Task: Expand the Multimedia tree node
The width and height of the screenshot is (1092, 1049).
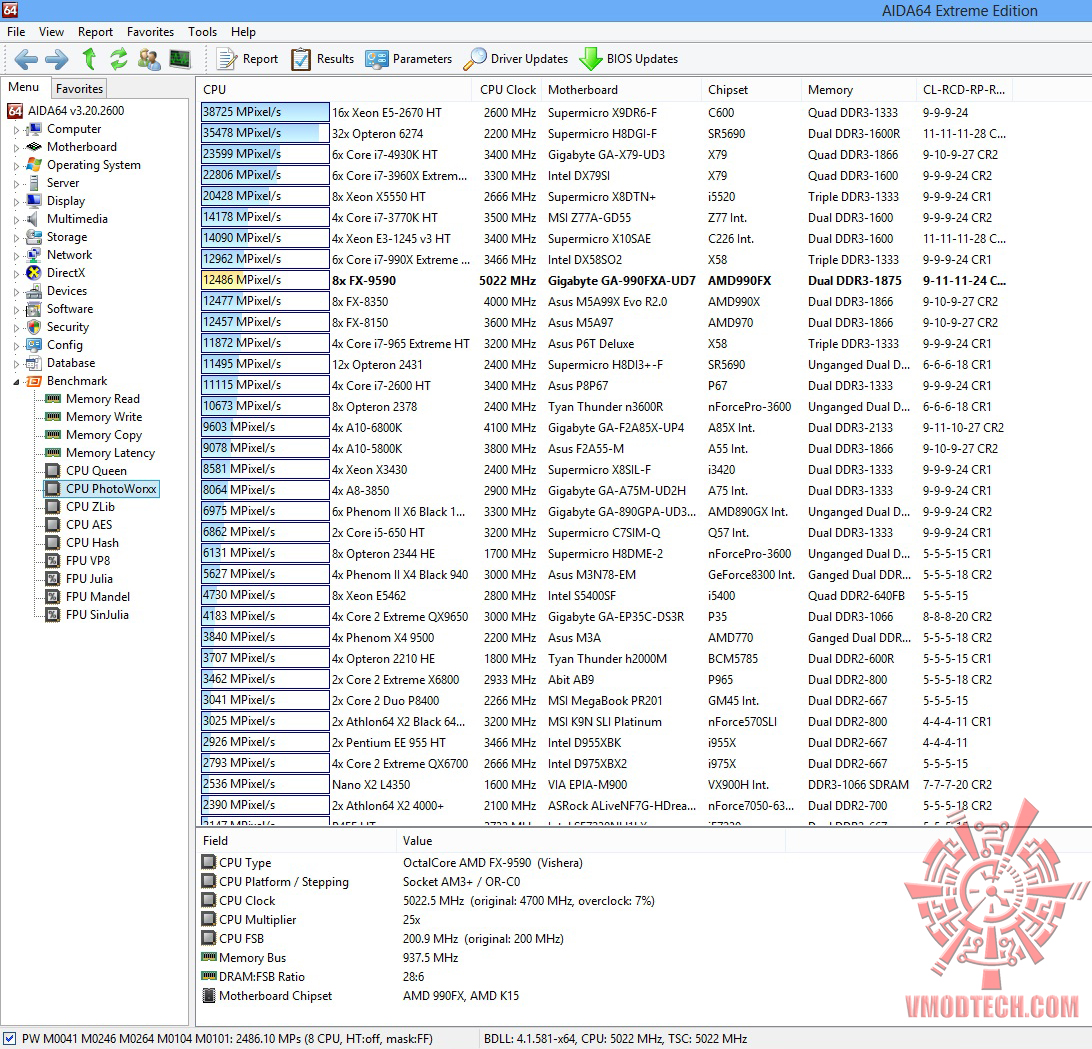Action: pos(16,220)
